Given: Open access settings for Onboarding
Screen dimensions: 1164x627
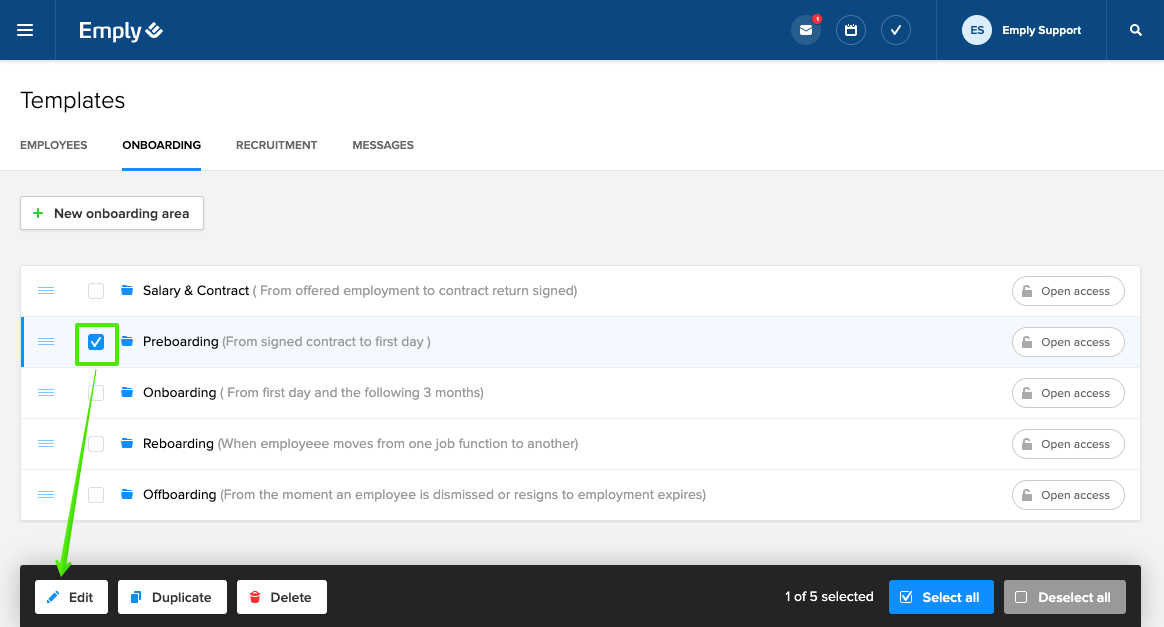Looking at the screenshot, I should coord(1068,393).
